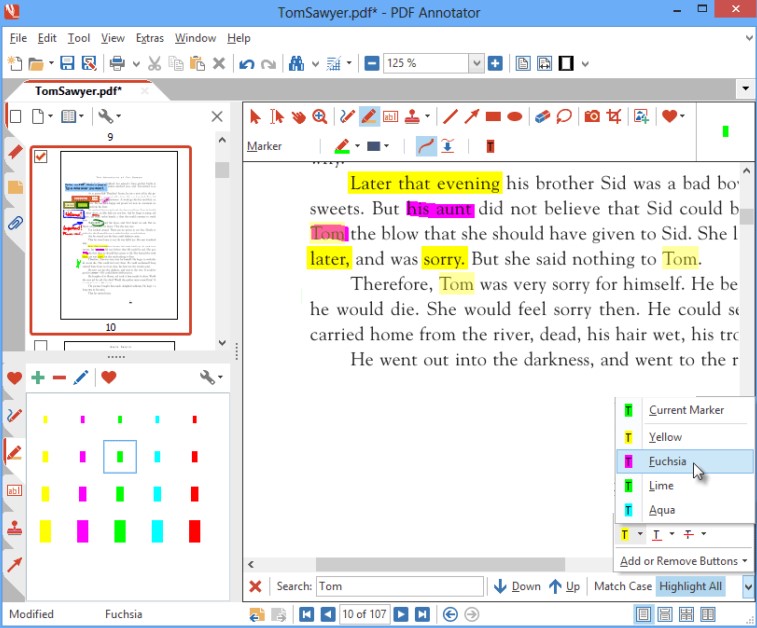This screenshot has width=757, height=628.
Task: Select the large red marker swatch
Action: coord(195,531)
